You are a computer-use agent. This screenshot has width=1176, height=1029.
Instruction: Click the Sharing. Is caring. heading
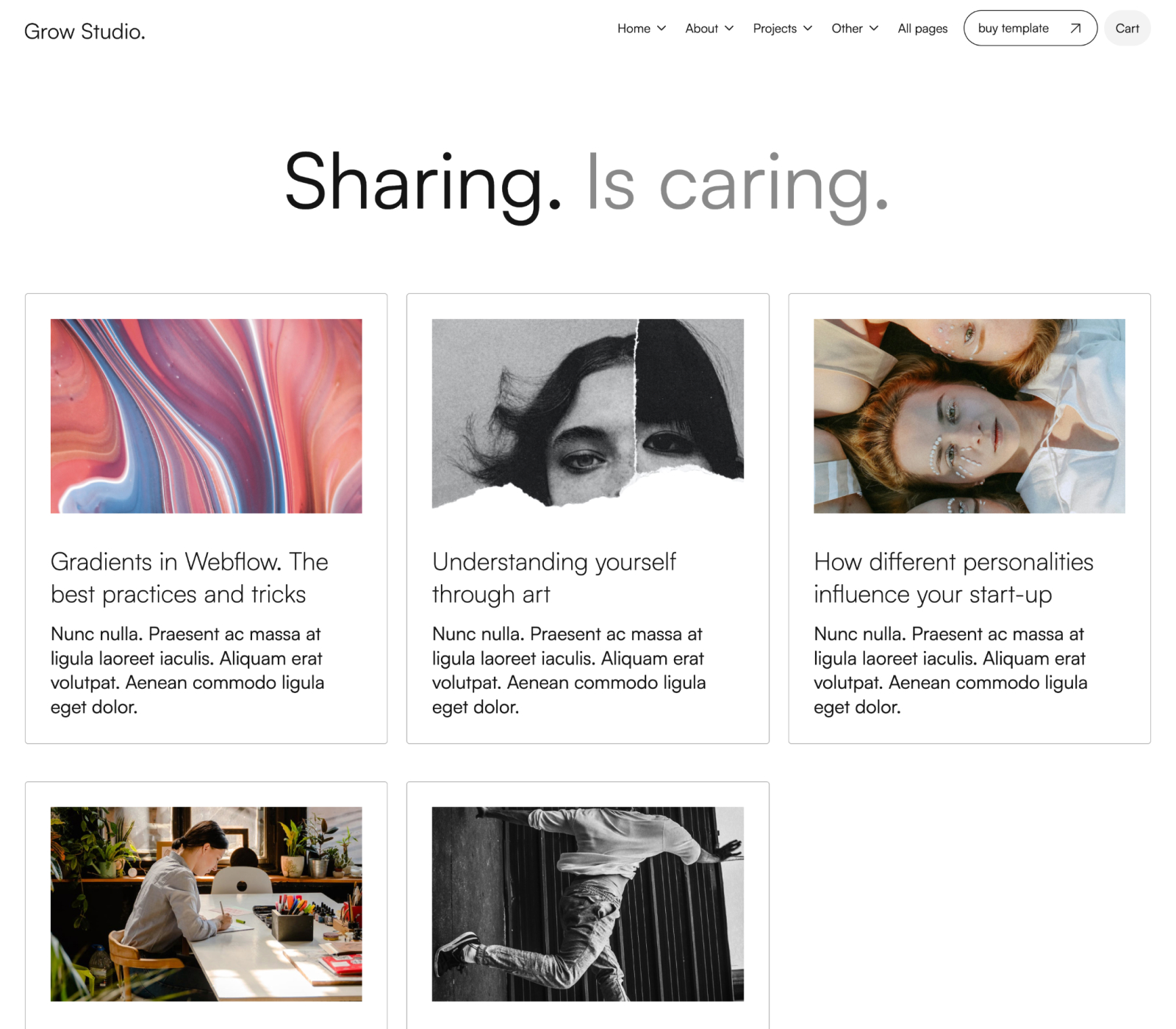click(x=587, y=184)
